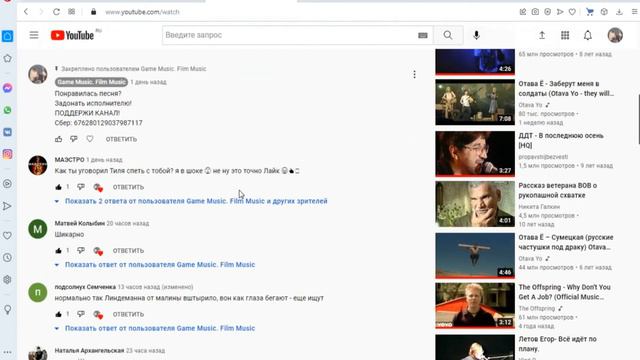
Task: Toggle like on МАЭСТРО's comment
Action: (x=58, y=187)
